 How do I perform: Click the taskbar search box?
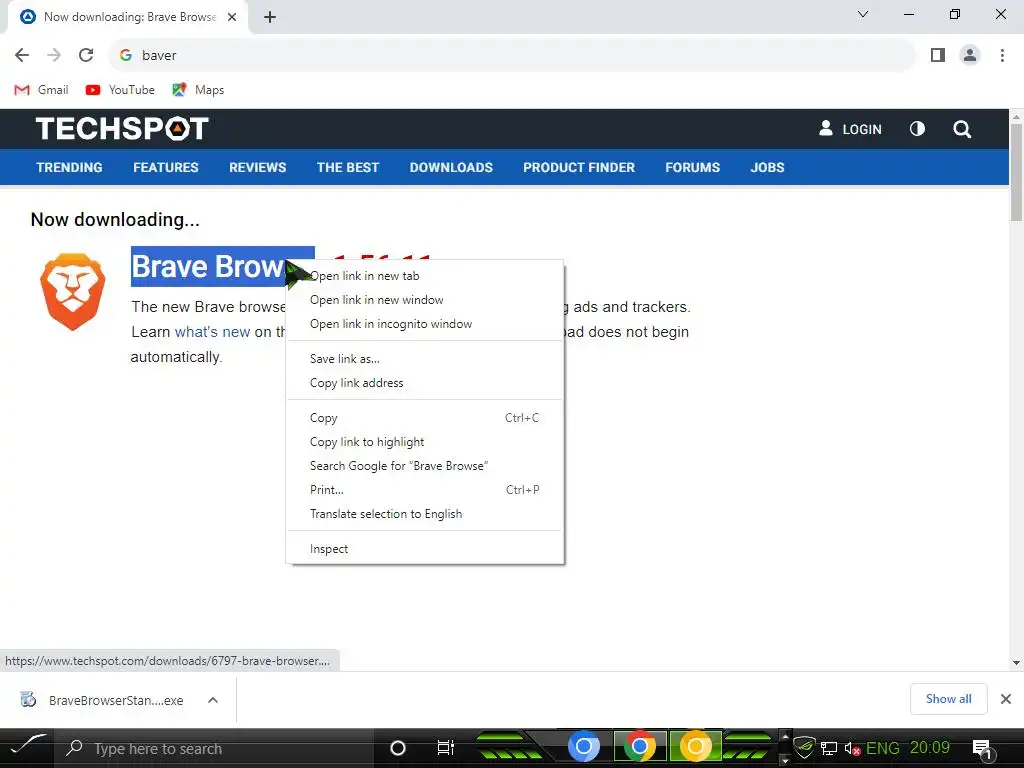click(x=216, y=748)
